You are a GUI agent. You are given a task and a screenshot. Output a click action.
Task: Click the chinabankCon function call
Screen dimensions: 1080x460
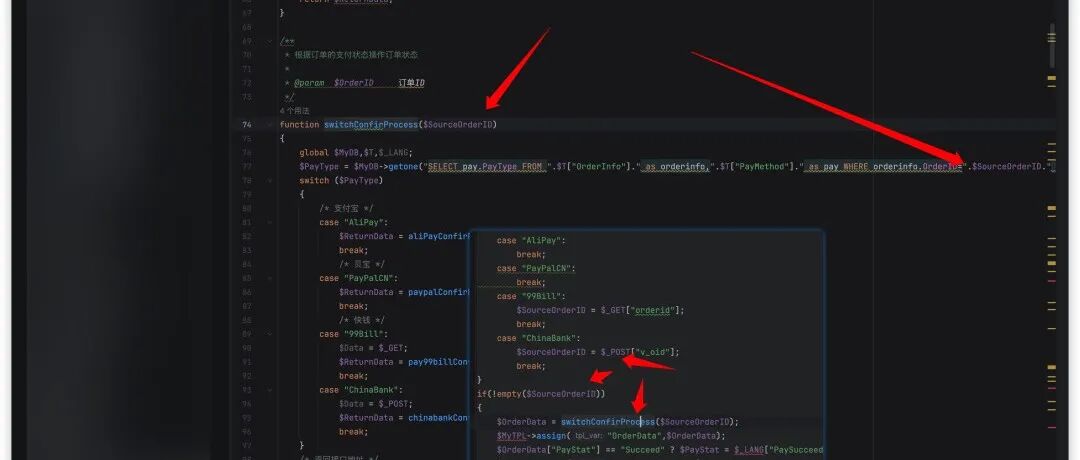(x=438, y=417)
